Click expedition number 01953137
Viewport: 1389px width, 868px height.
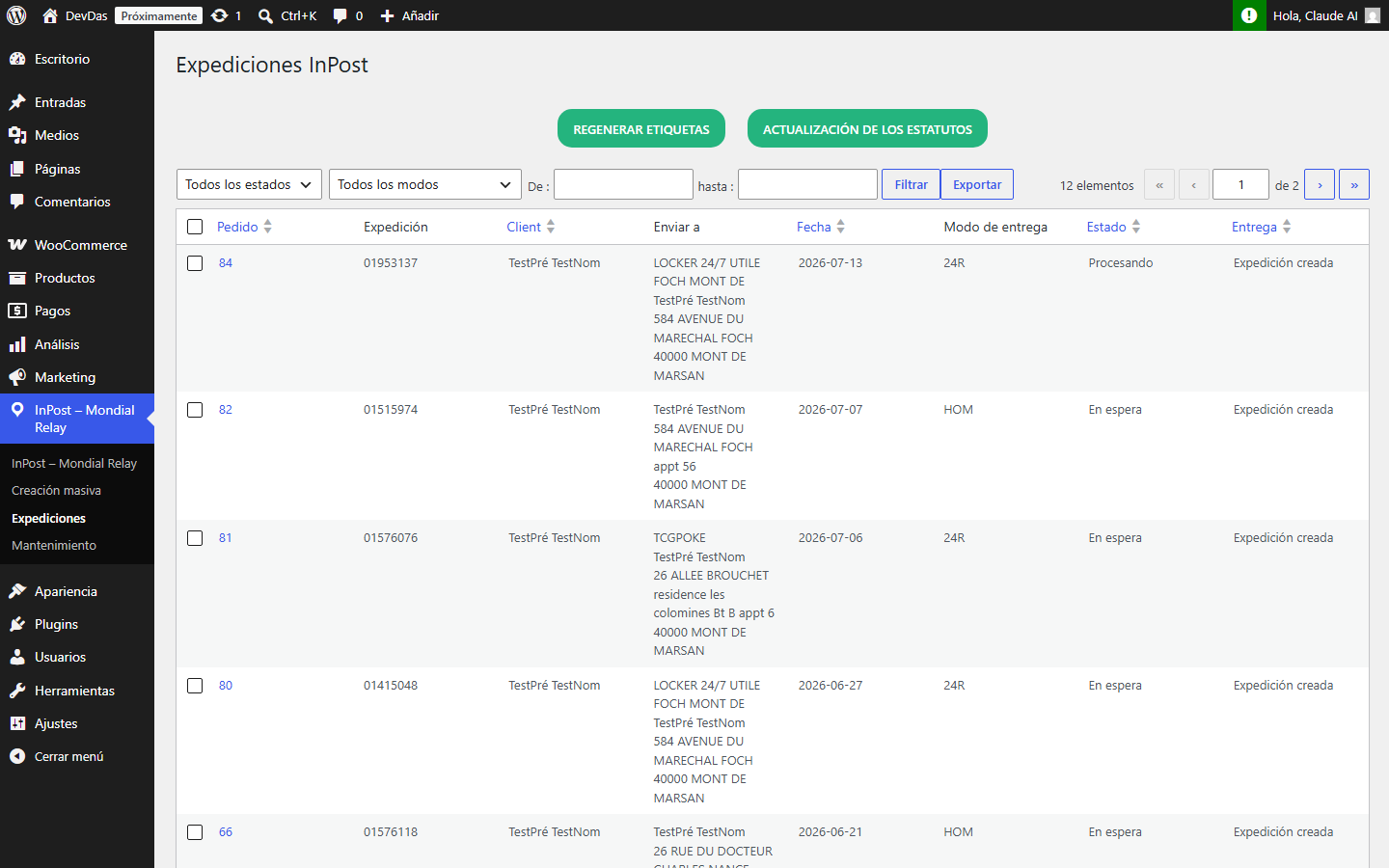point(391,262)
